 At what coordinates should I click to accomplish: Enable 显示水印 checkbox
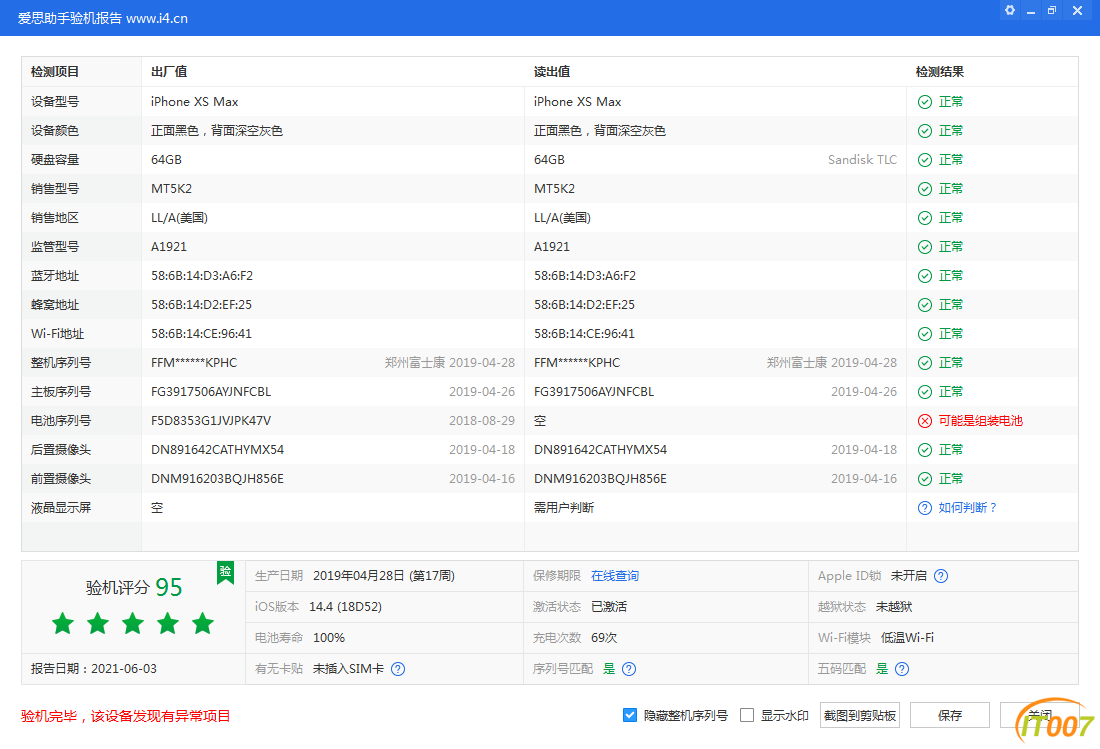[747, 715]
